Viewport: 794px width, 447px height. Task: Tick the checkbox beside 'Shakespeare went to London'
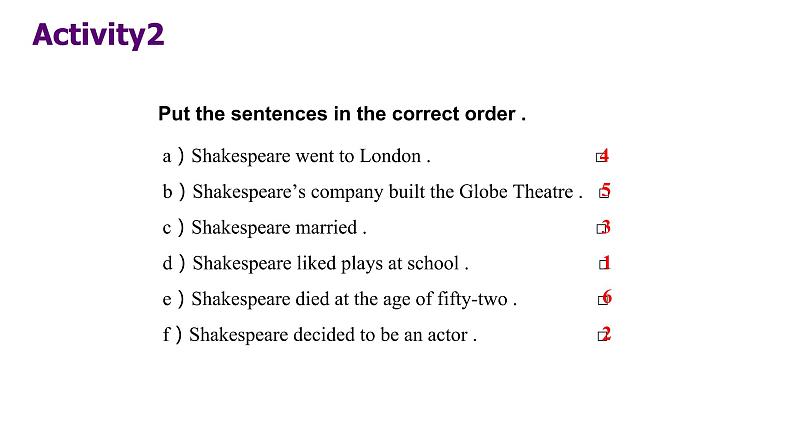(x=601, y=157)
